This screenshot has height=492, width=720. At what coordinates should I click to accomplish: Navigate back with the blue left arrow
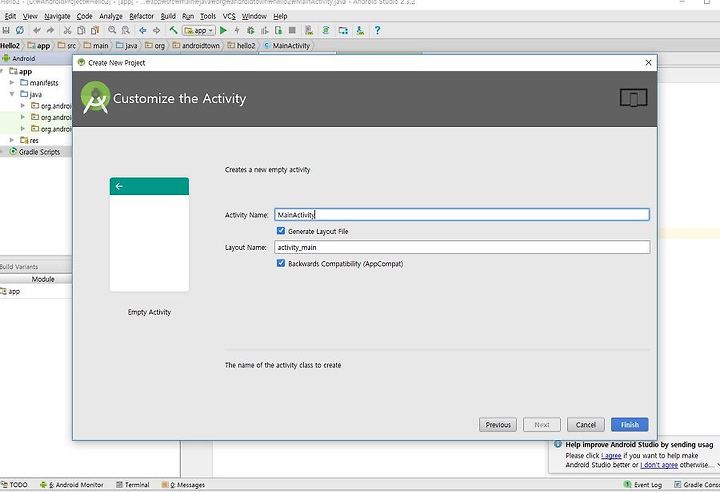click(x=143, y=30)
